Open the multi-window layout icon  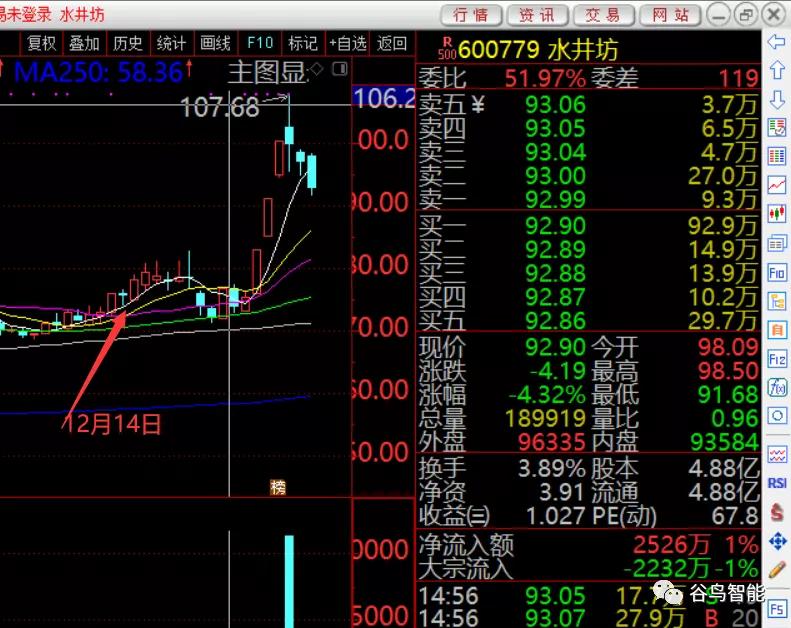pos(777,244)
